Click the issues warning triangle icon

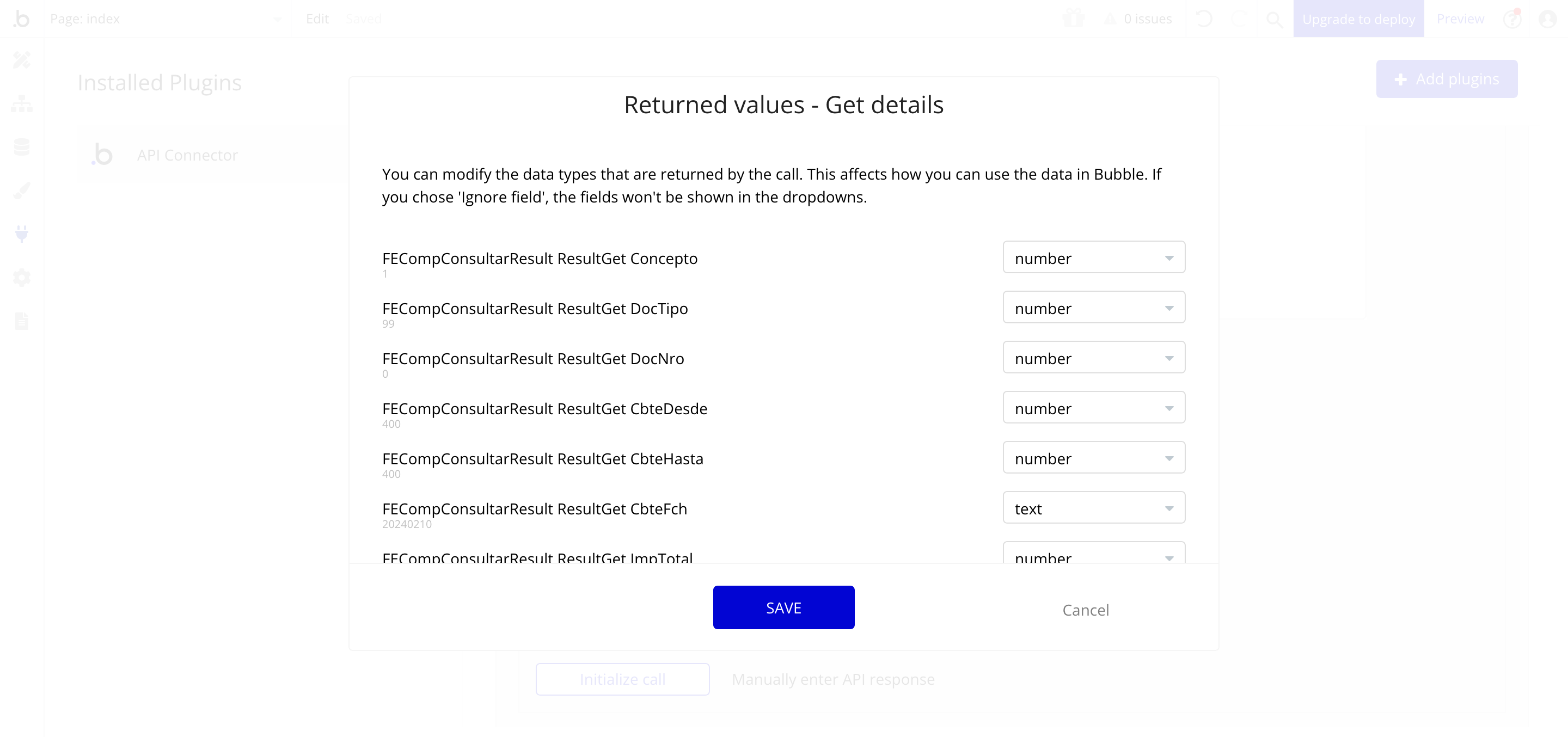[1110, 19]
